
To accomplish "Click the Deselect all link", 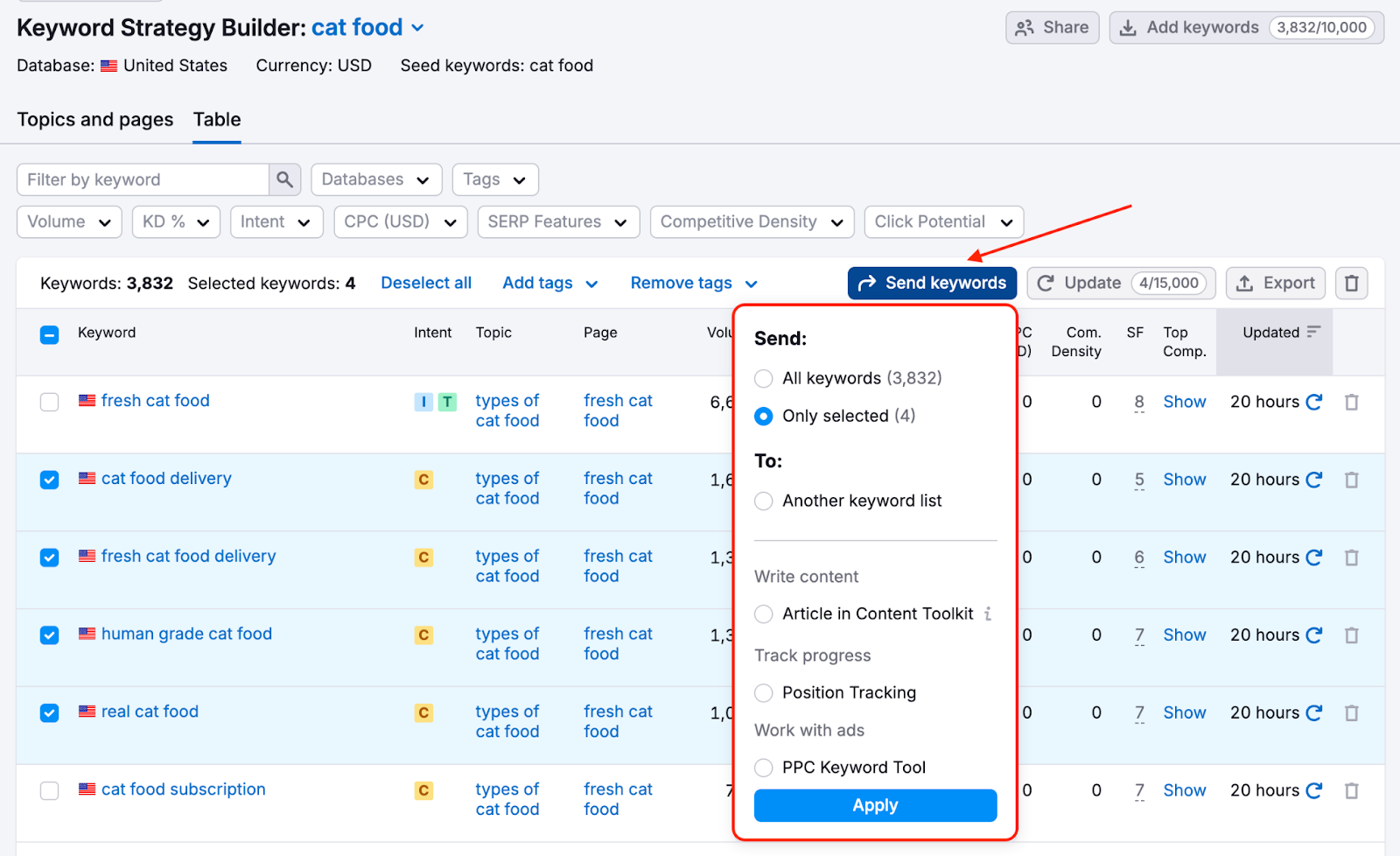I will pyautogui.click(x=426, y=283).
